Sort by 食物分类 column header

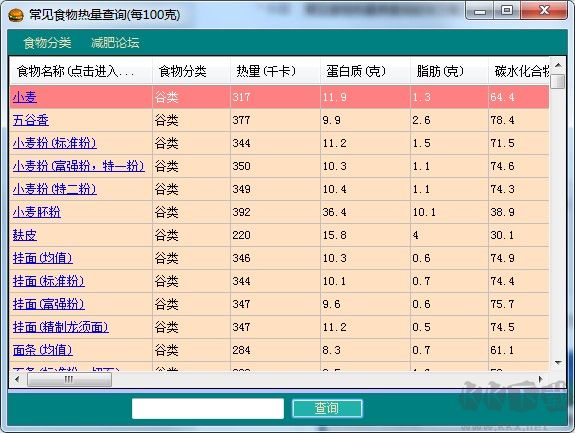tap(191, 71)
